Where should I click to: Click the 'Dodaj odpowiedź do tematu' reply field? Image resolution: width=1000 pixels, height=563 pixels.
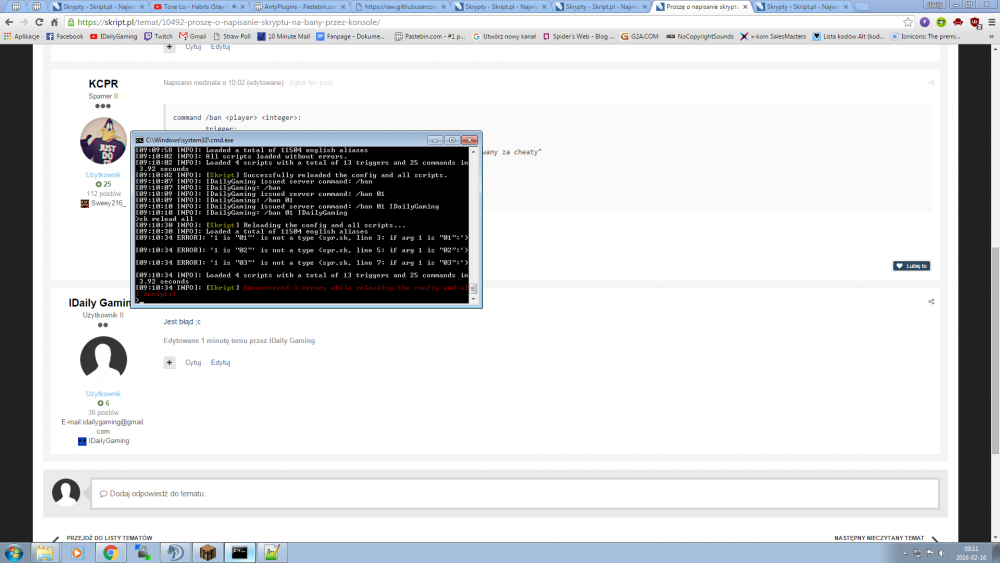515,494
